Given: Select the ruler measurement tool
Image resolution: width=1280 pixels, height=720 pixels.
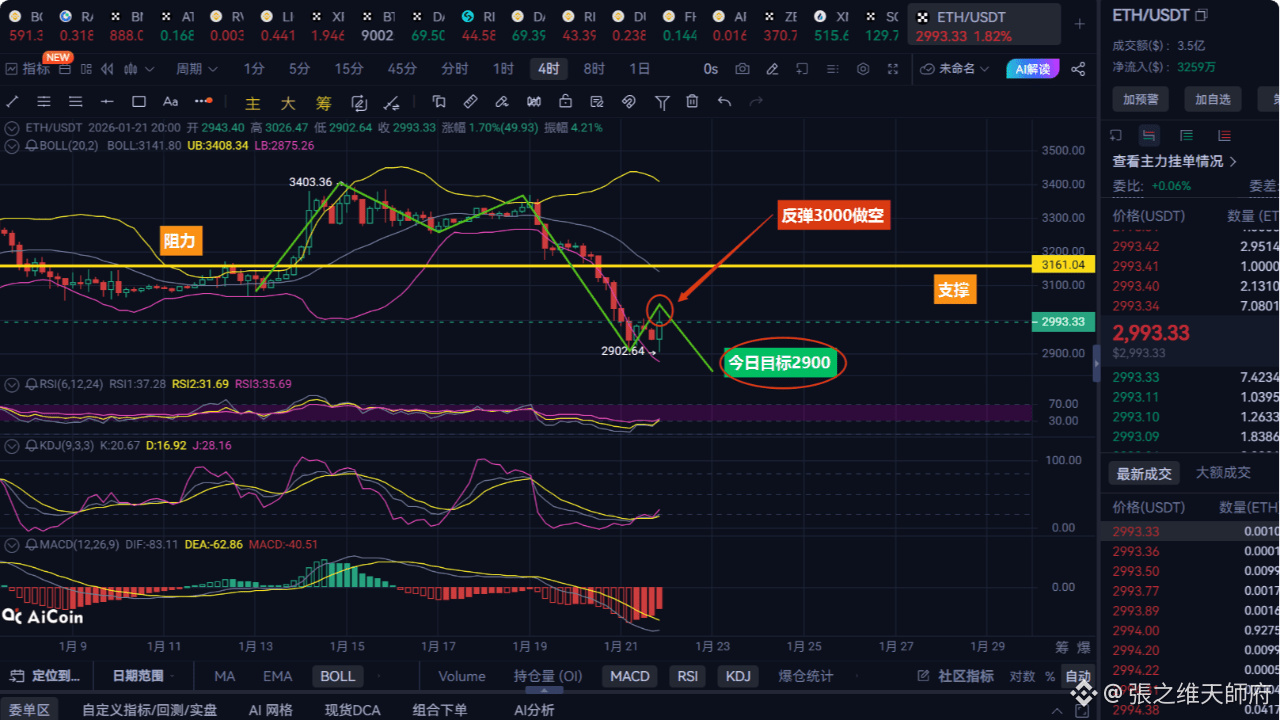Looking at the screenshot, I should pyautogui.click(x=469, y=102).
